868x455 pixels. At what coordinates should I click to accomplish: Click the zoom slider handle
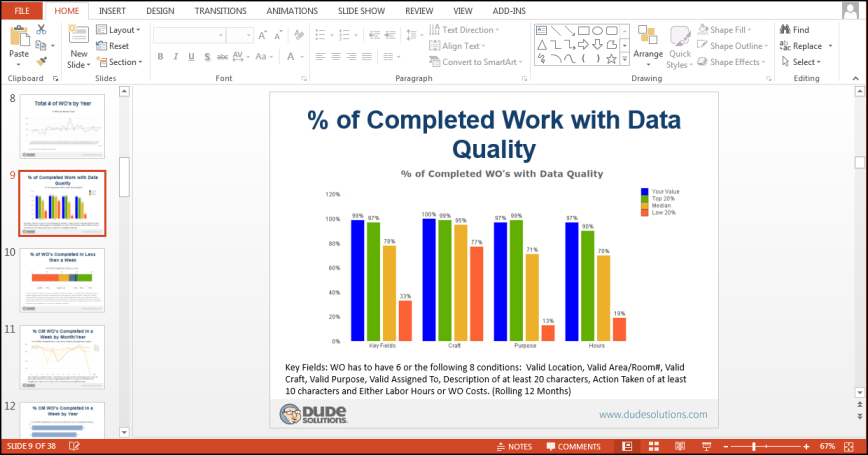tap(753, 446)
